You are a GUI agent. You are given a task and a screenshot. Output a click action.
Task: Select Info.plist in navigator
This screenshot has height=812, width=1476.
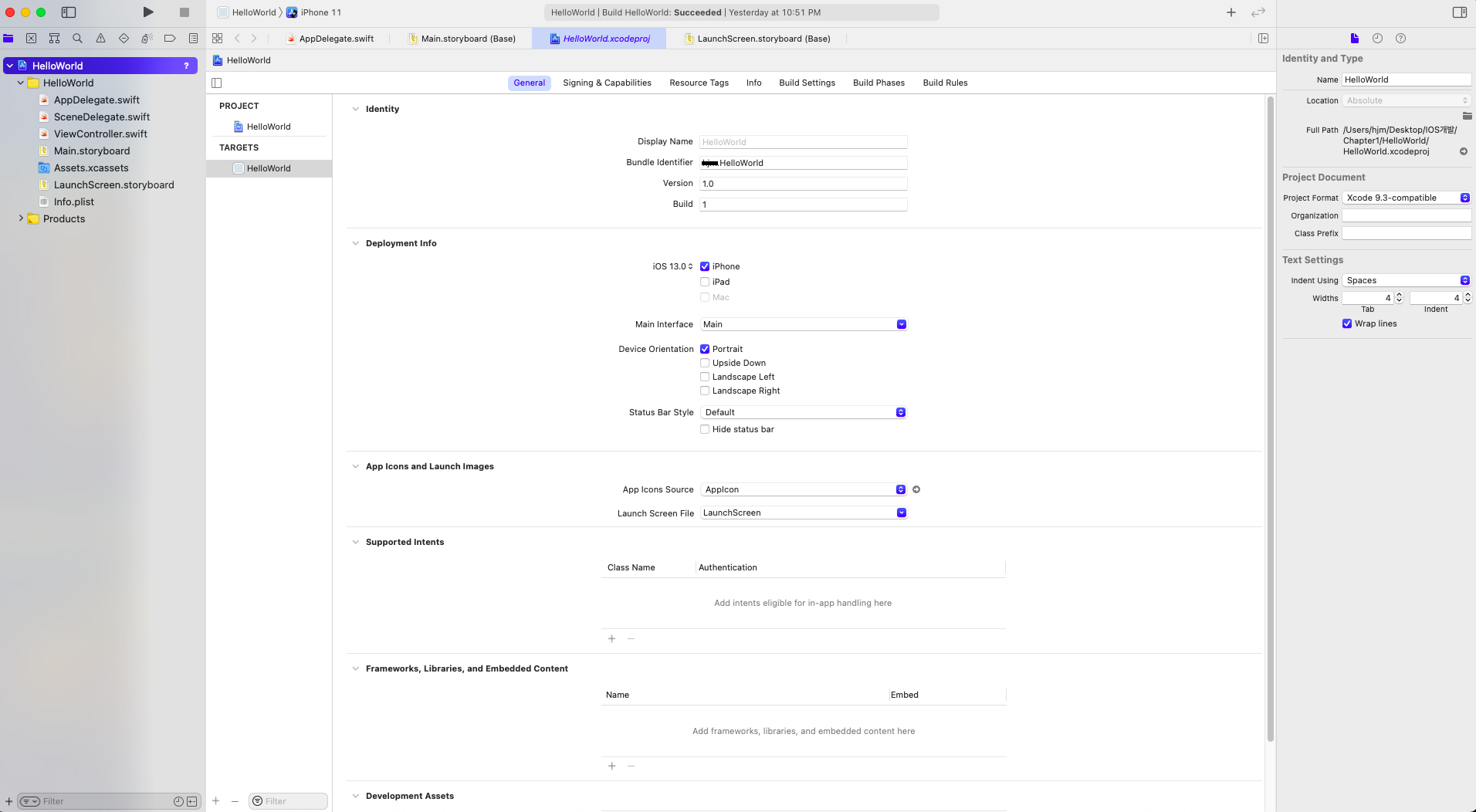point(74,201)
